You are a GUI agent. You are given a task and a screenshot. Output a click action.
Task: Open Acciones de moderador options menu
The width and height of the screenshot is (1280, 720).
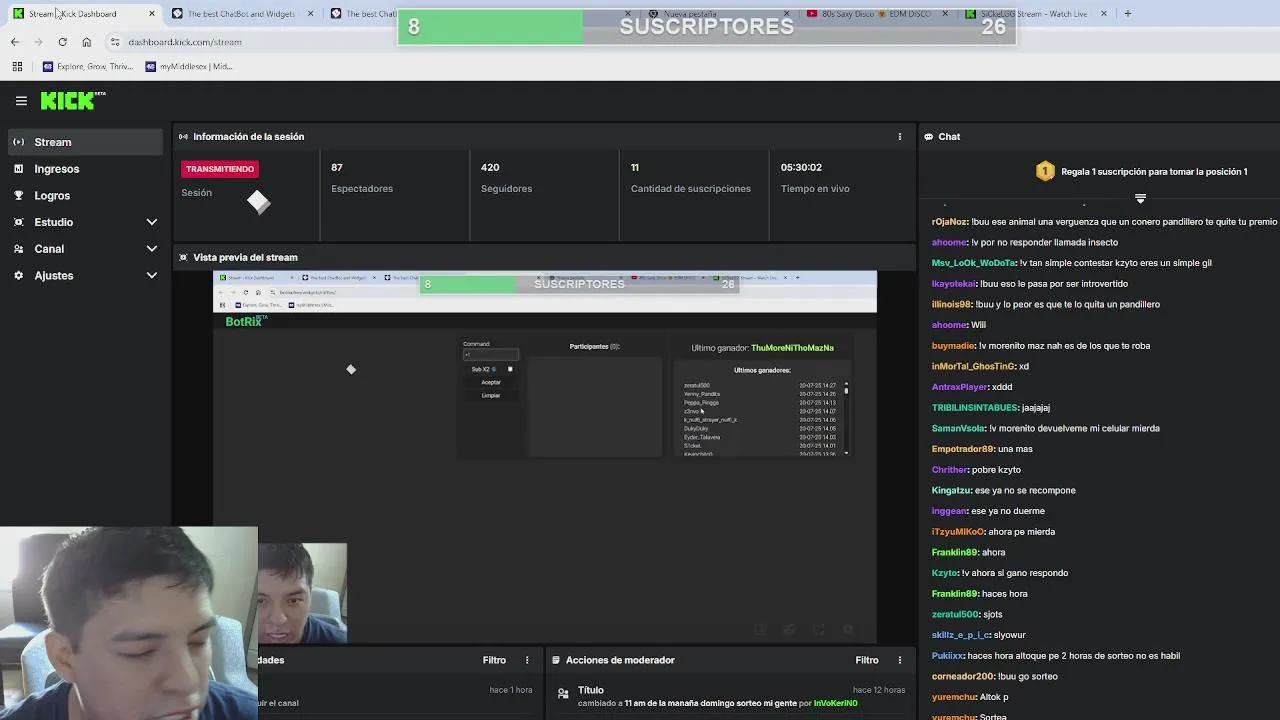(899, 660)
